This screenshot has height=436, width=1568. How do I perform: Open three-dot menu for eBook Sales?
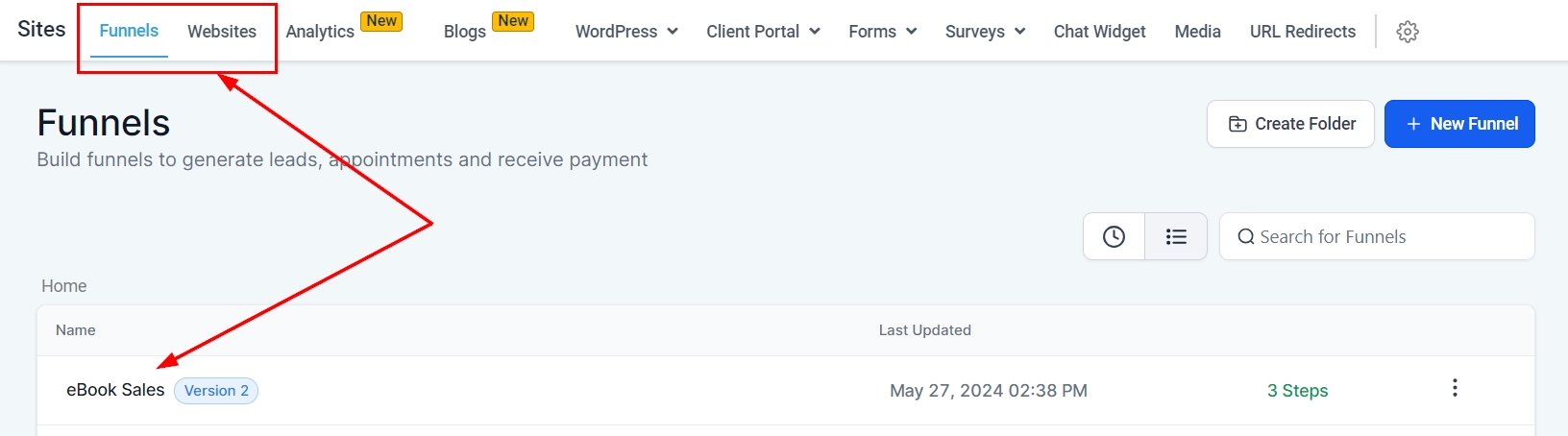pyautogui.click(x=1455, y=388)
